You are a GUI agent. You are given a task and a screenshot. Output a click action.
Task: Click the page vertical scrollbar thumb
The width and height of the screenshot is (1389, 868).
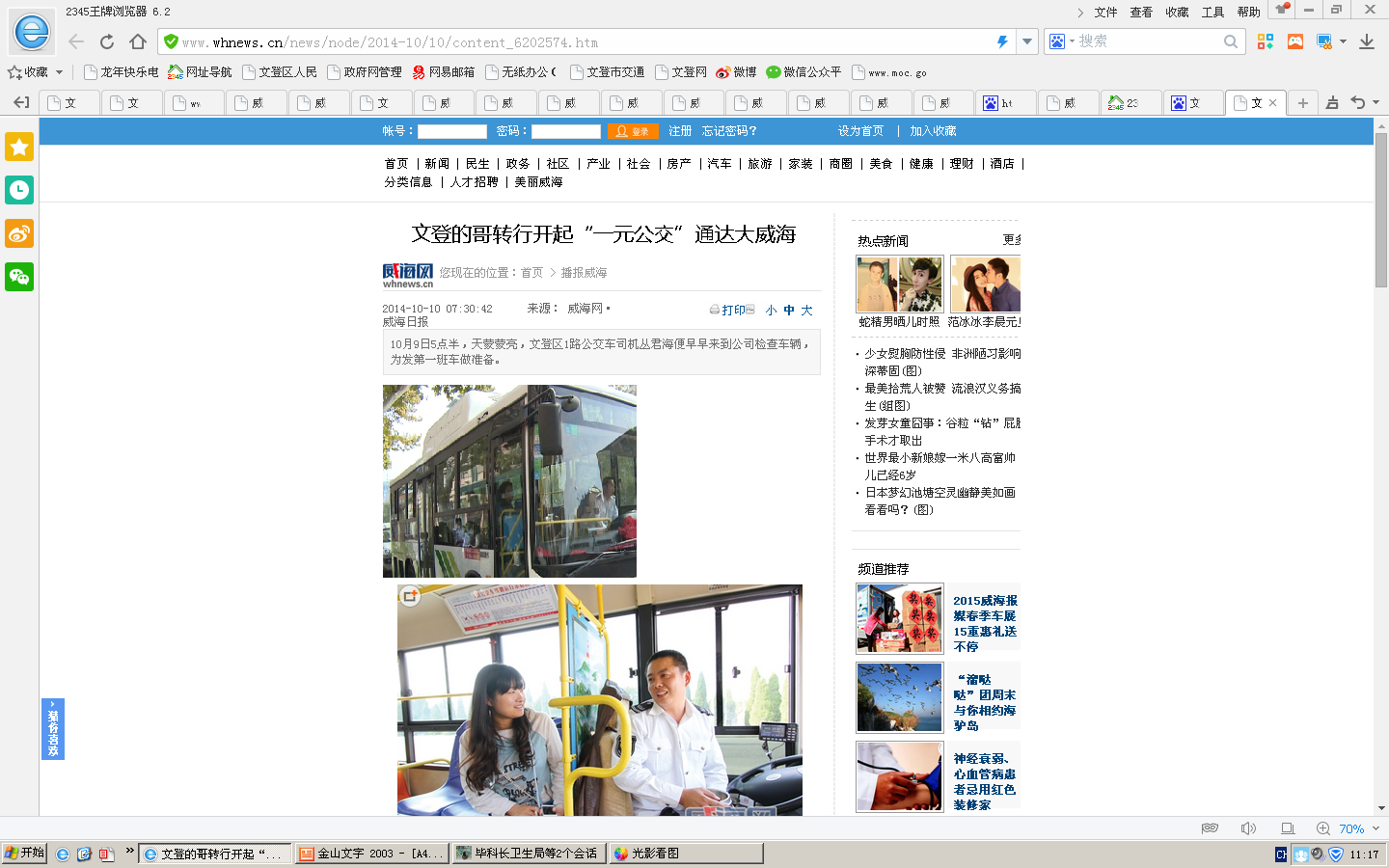[x=1381, y=210]
